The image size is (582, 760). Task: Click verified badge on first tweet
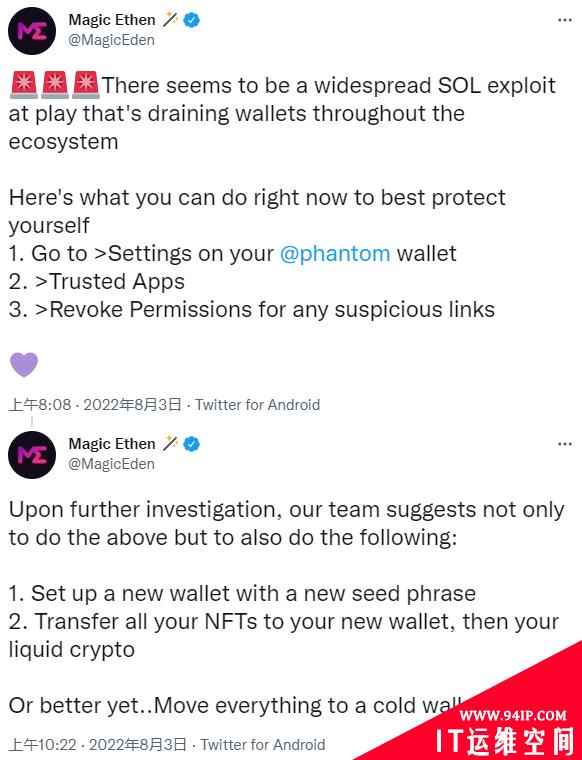click(x=192, y=20)
